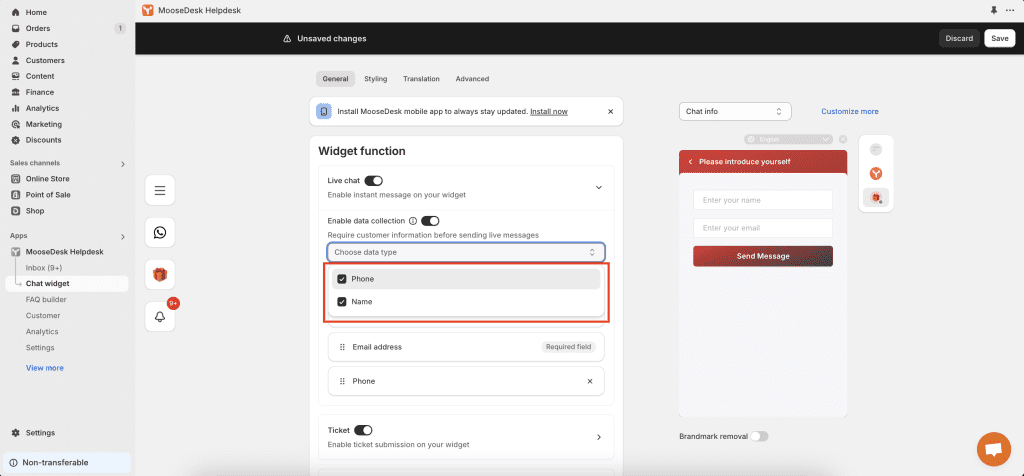Viewport: 1024px width, 476px height.
Task: Click View more in sidebar
Action: 45,368
